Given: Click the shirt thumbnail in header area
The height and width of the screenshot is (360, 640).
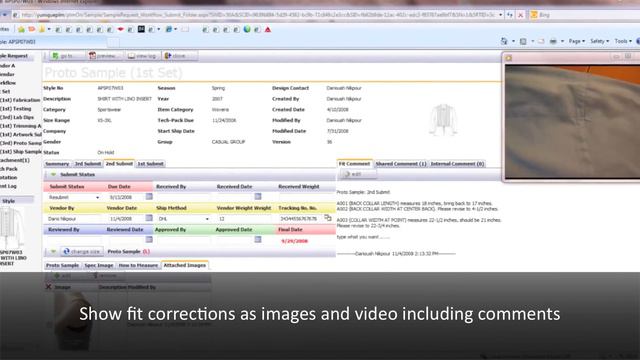Looking at the screenshot, I should [x=443, y=120].
